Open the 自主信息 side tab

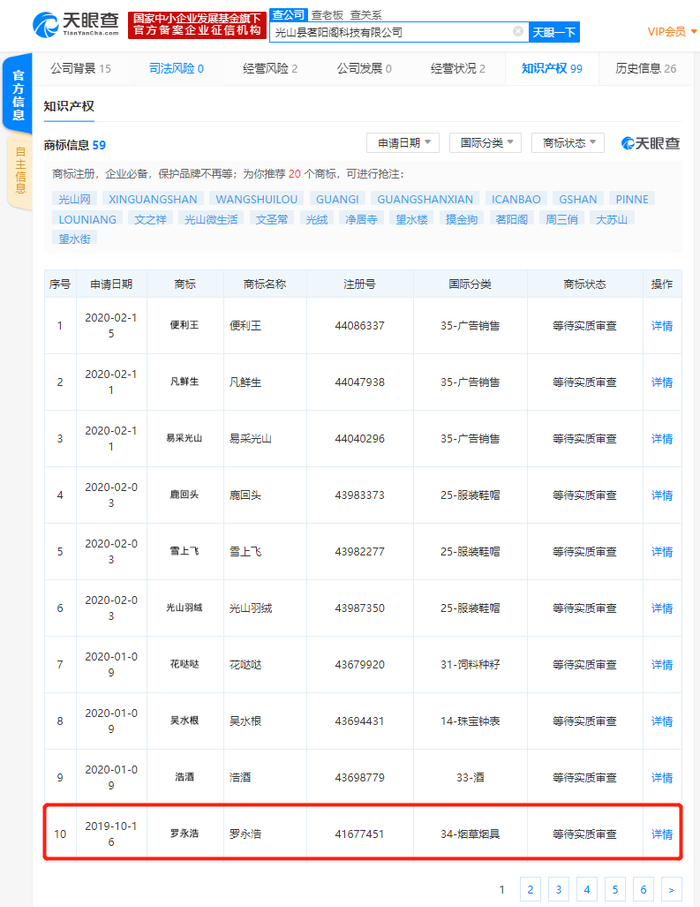tap(19, 169)
